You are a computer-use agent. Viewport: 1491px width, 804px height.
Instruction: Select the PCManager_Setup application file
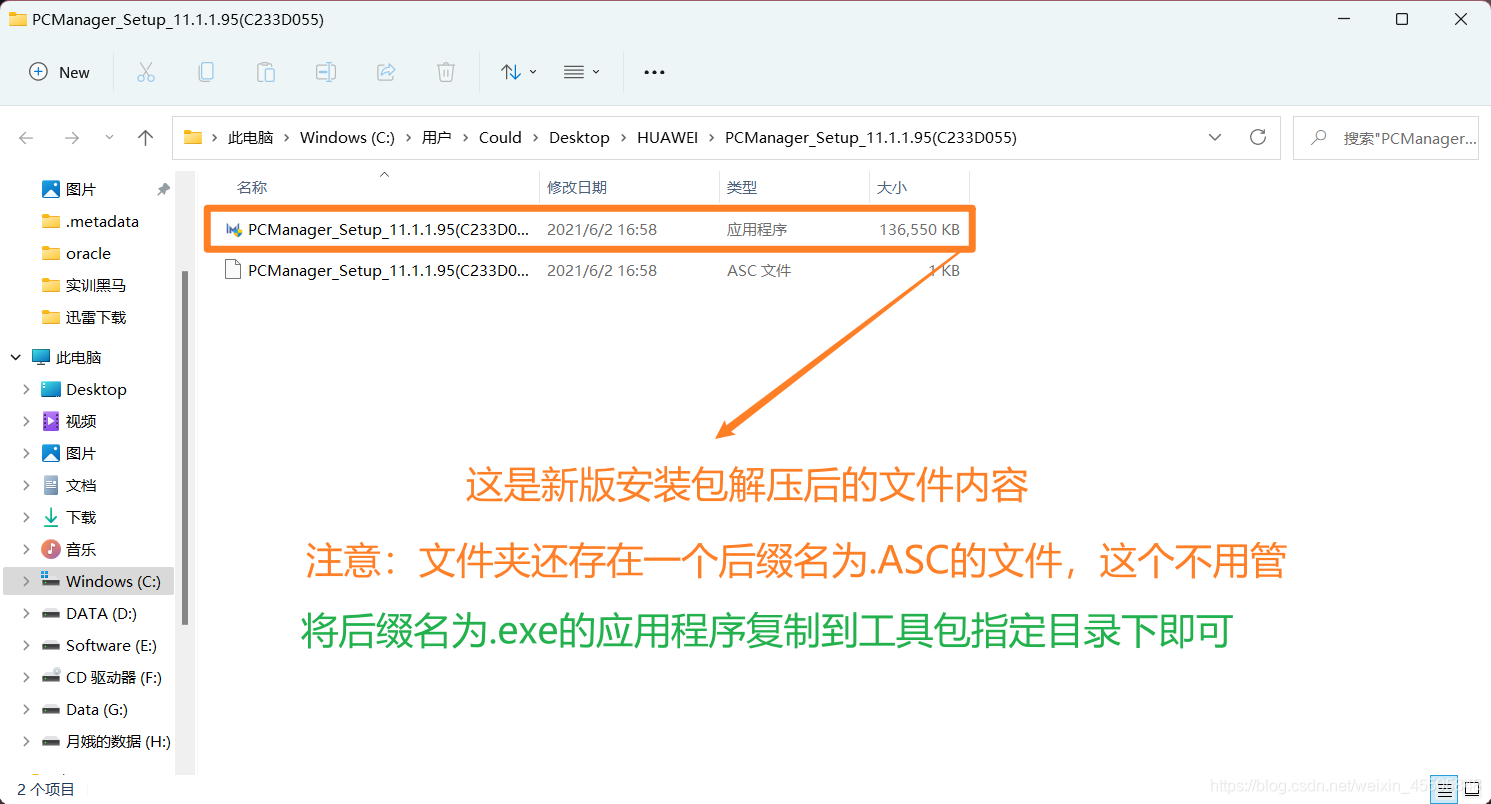tap(590, 230)
